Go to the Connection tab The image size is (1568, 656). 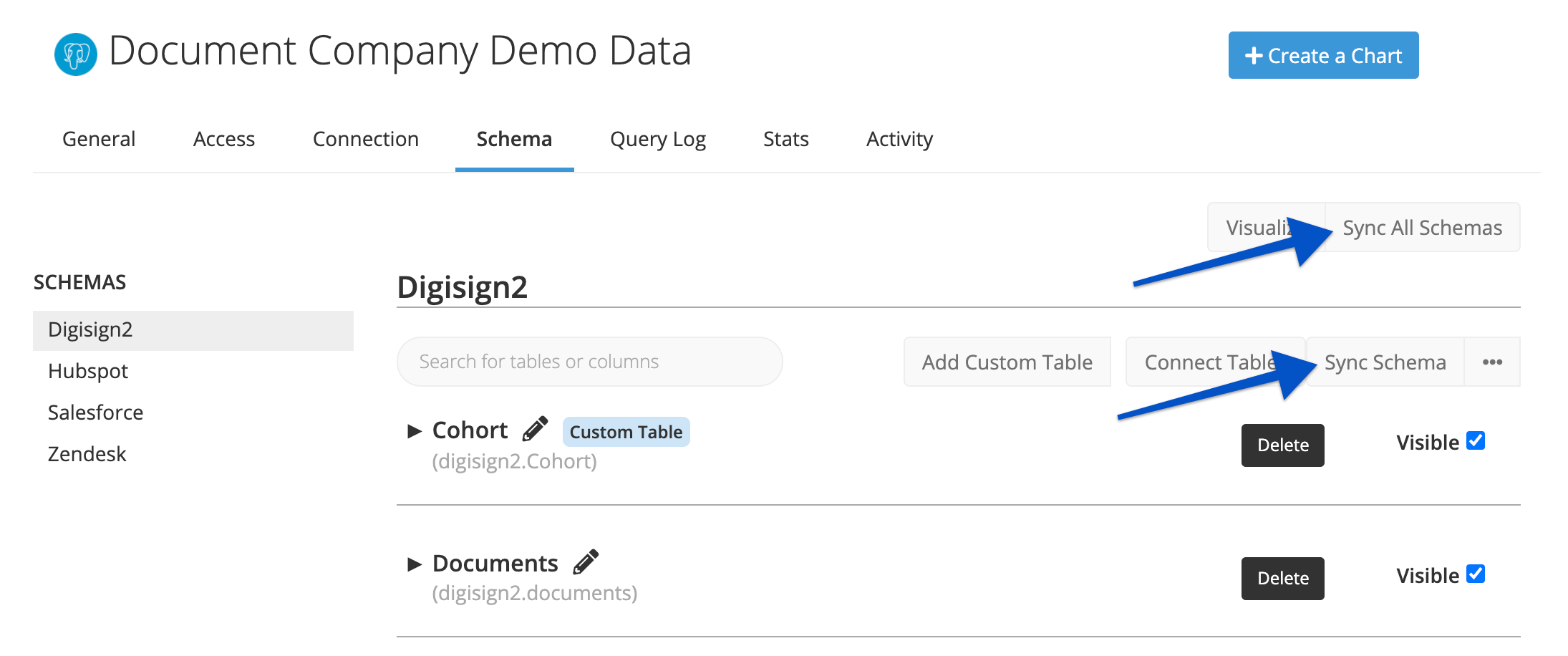tap(366, 139)
